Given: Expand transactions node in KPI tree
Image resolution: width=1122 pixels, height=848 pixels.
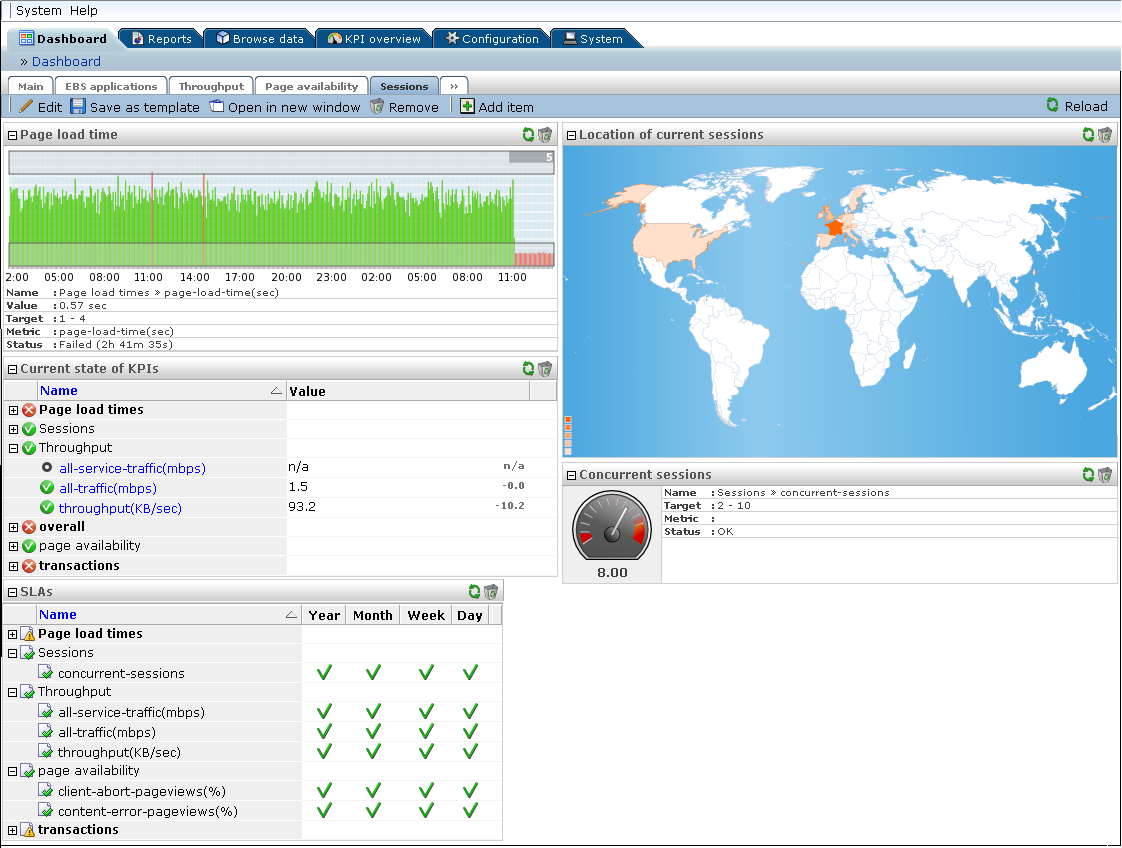Looking at the screenshot, I should 14,566.
